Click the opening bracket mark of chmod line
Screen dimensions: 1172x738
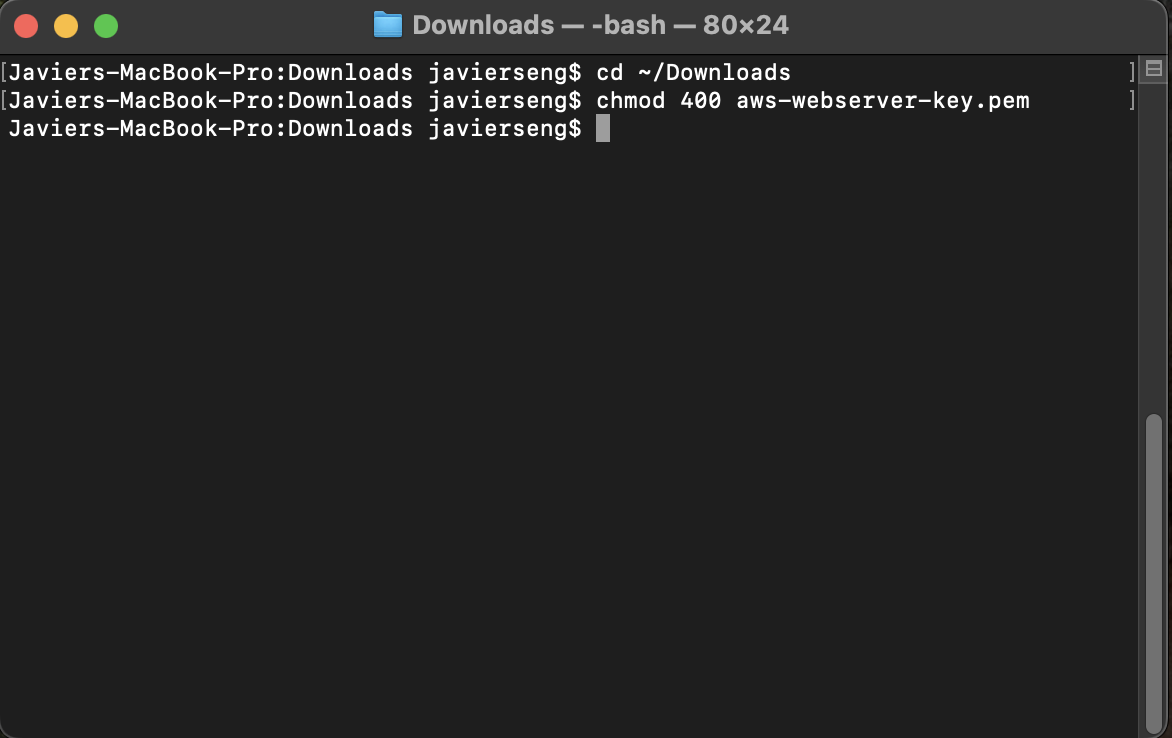click(4, 100)
